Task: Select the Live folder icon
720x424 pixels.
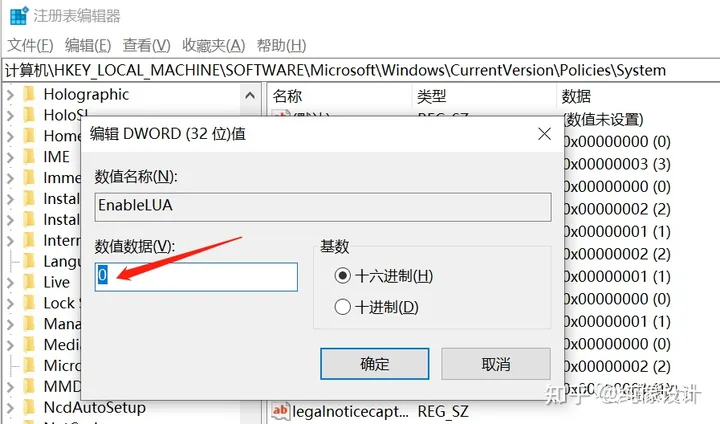Action: pos(29,282)
